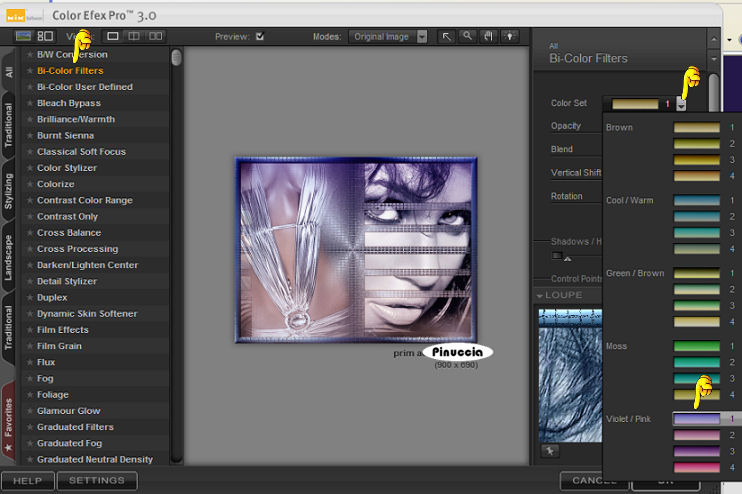Toggle favorite star for Burnt Sienna
The image size is (742, 494).
click(x=30, y=135)
